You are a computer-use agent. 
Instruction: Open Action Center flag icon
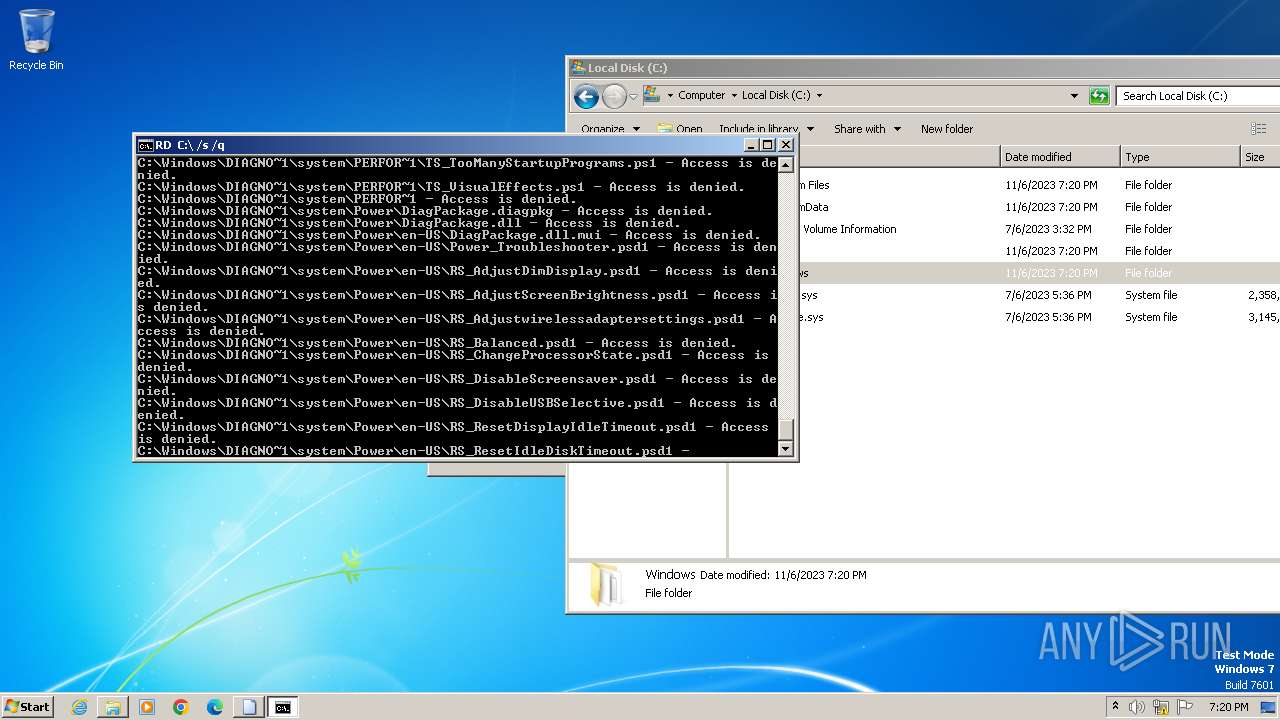(1185, 707)
